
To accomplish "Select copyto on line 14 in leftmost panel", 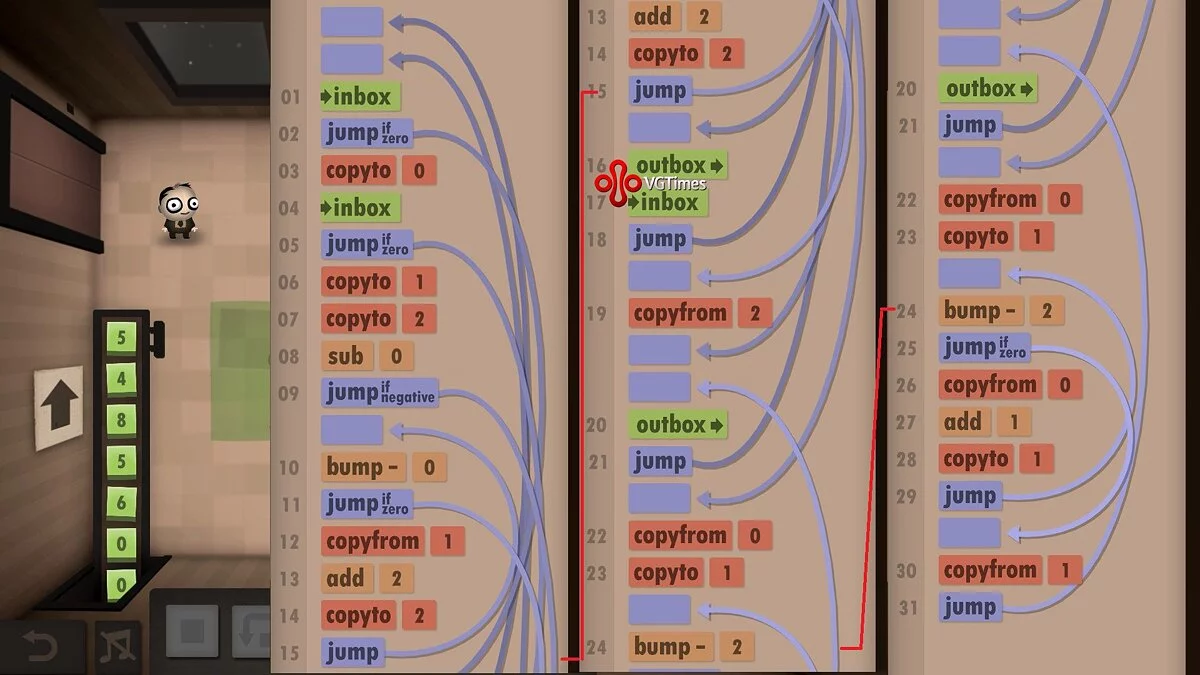I will pyautogui.click(x=358, y=616).
